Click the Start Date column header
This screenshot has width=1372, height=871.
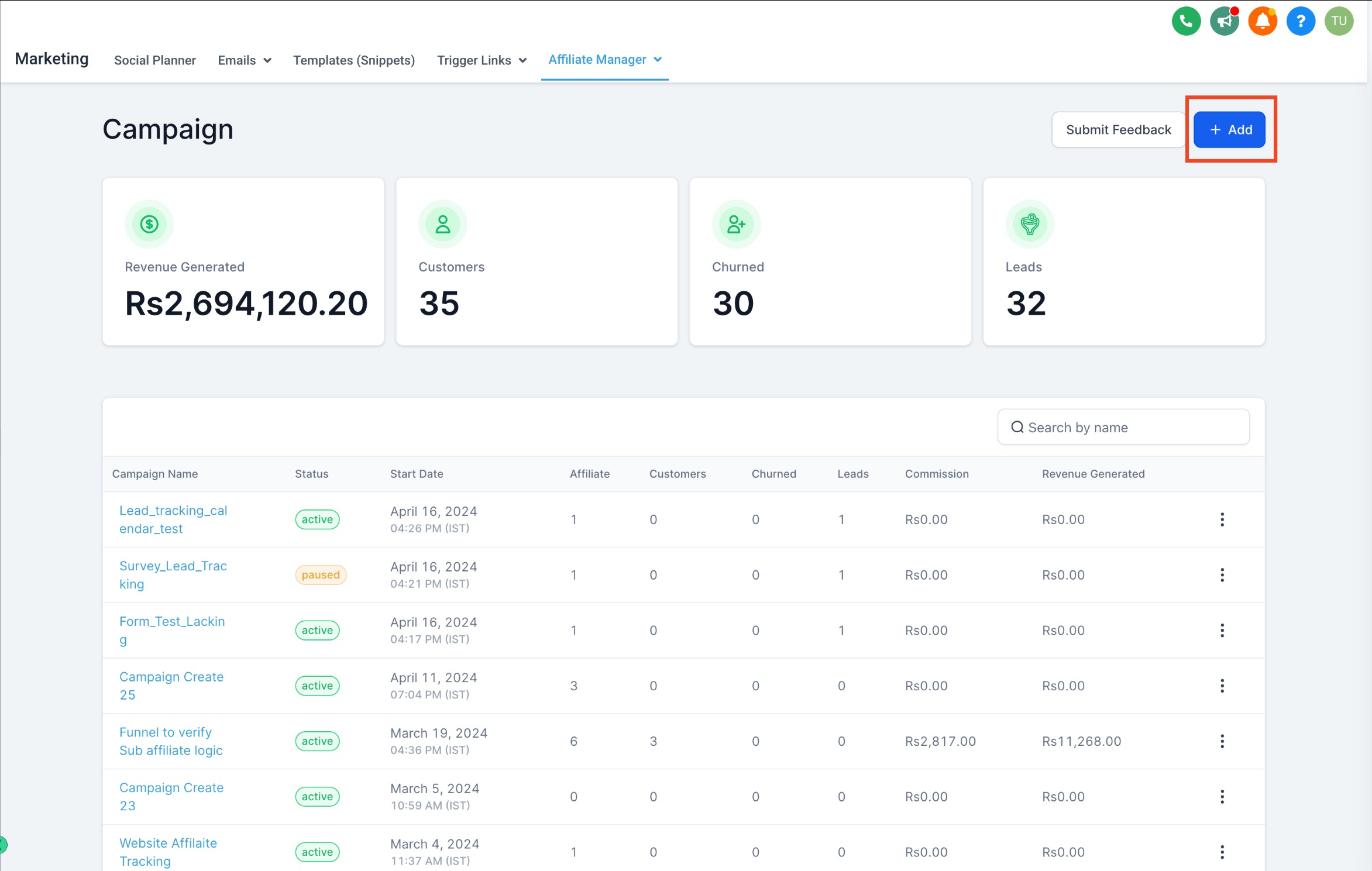point(417,474)
